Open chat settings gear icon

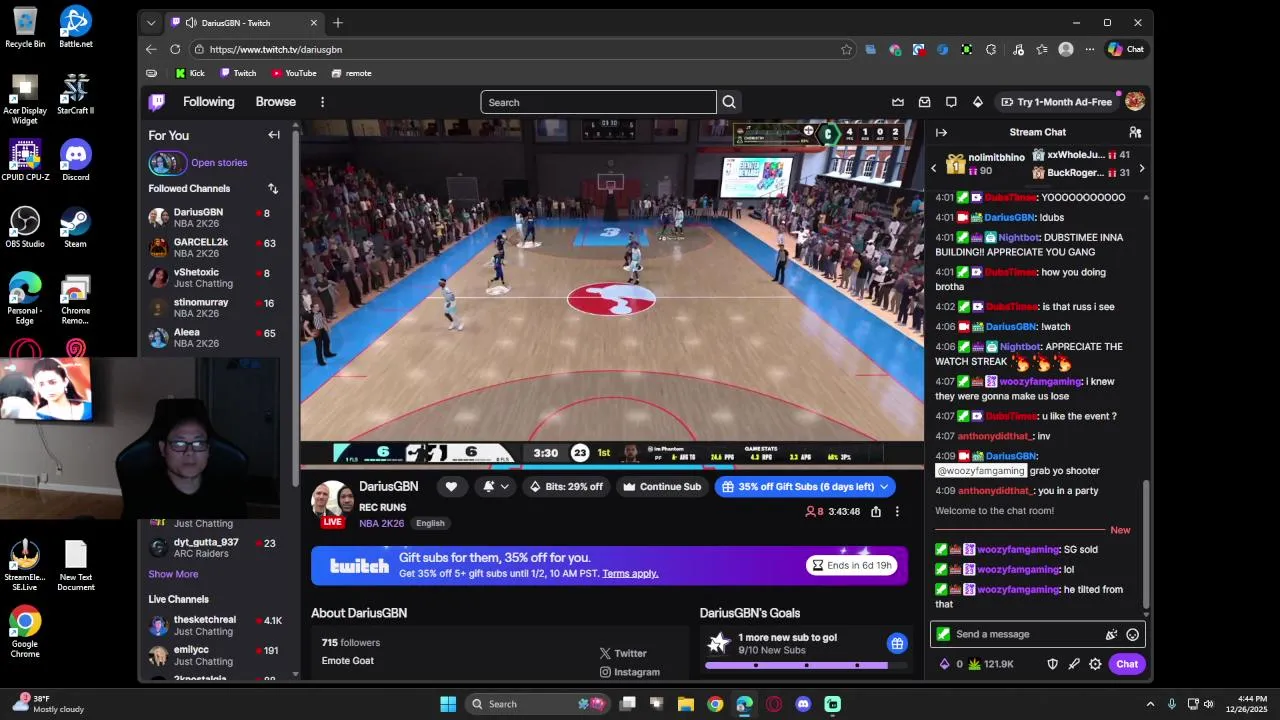click(1096, 664)
